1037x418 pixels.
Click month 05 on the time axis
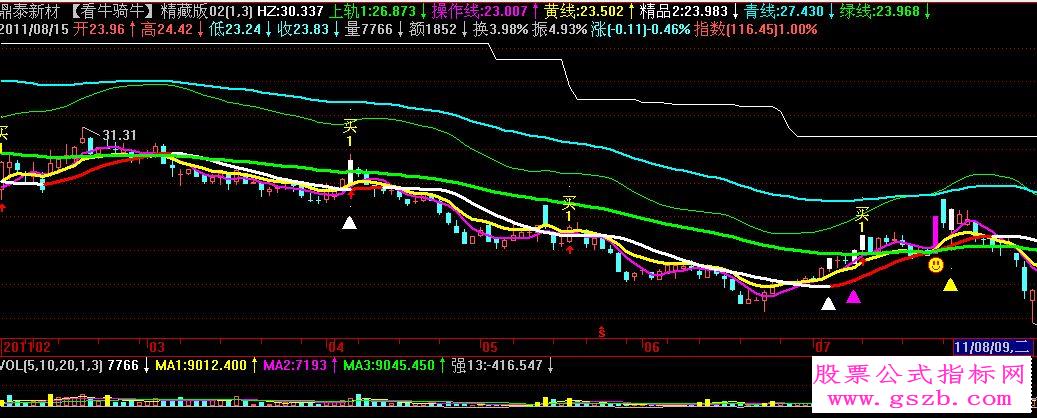click(x=489, y=346)
